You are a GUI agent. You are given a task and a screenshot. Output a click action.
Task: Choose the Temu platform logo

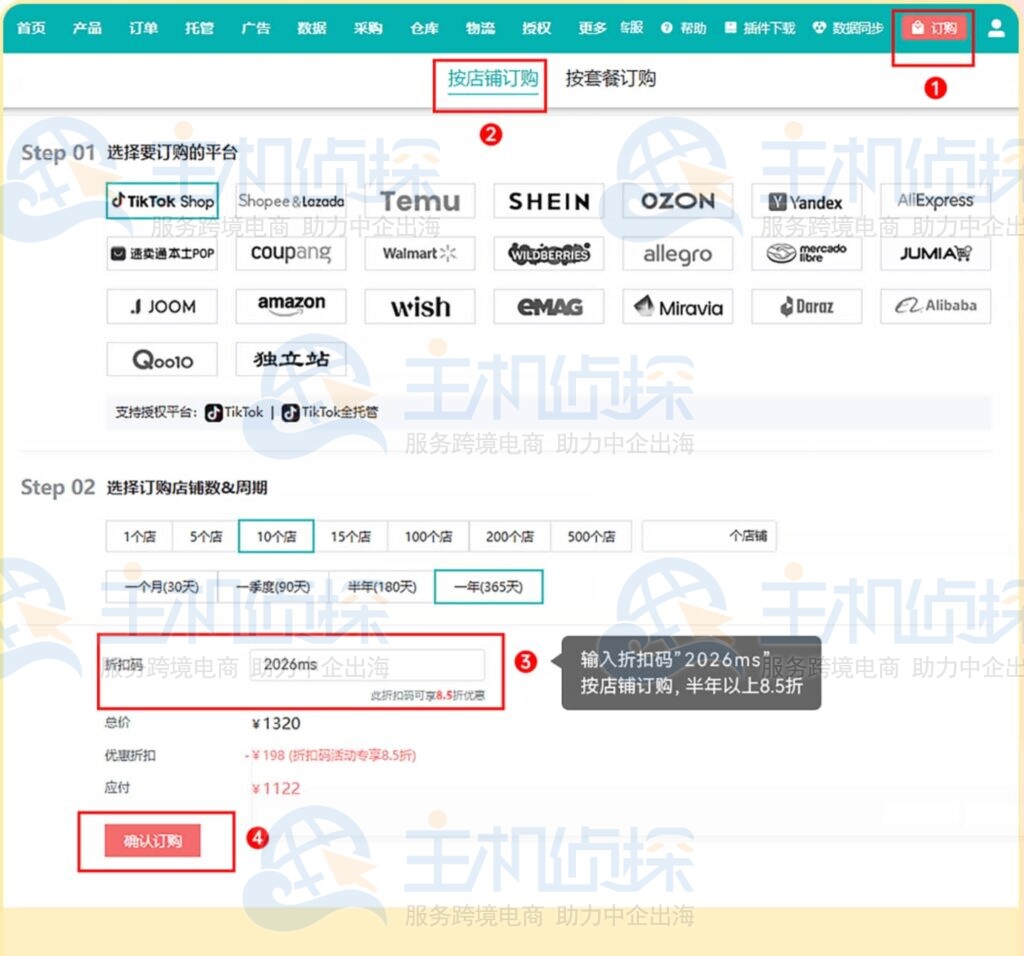pos(420,200)
